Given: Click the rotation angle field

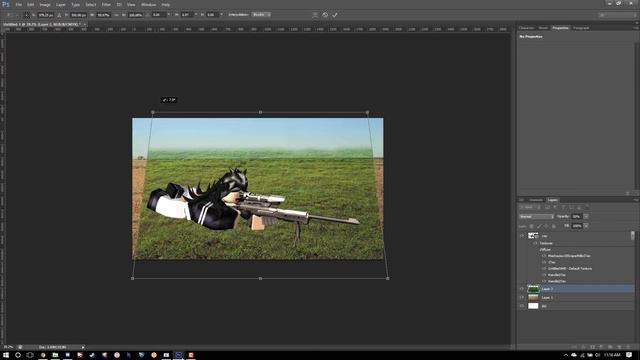Looking at the screenshot, I should point(158,15).
